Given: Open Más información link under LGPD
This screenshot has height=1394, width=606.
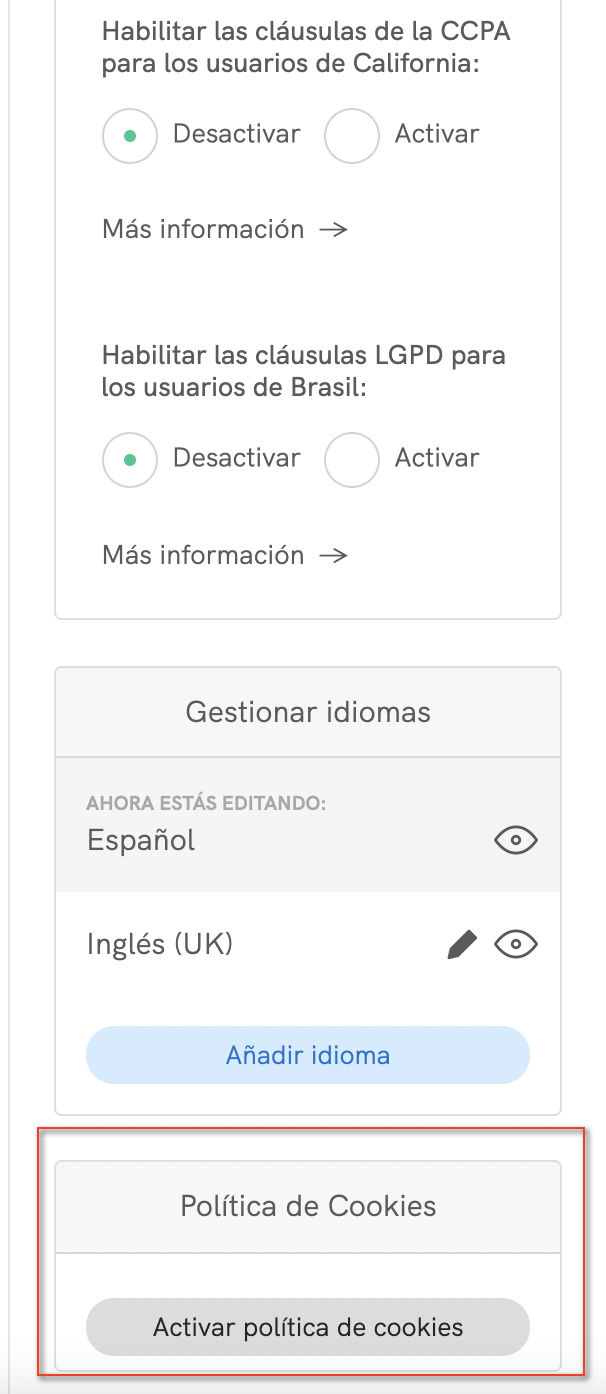Looking at the screenshot, I should click(203, 555).
